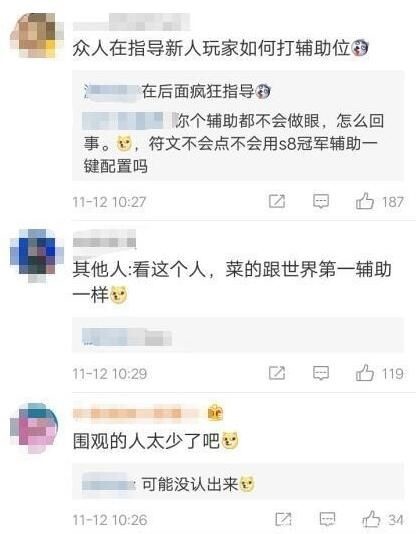This screenshot has width=416, height=534.
Task: Open the first commenter's pixelated avatar
Action: coord(37,35)
